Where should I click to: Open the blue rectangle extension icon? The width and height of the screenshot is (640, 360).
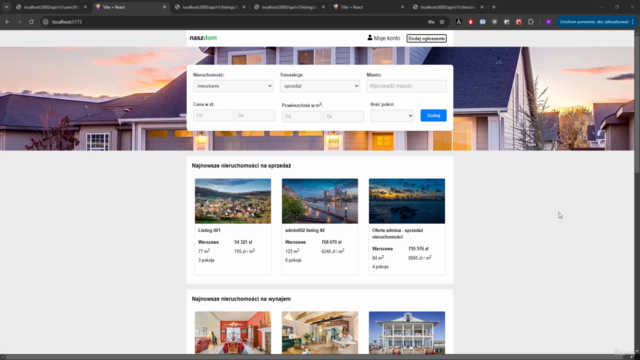tap(482, 22)
